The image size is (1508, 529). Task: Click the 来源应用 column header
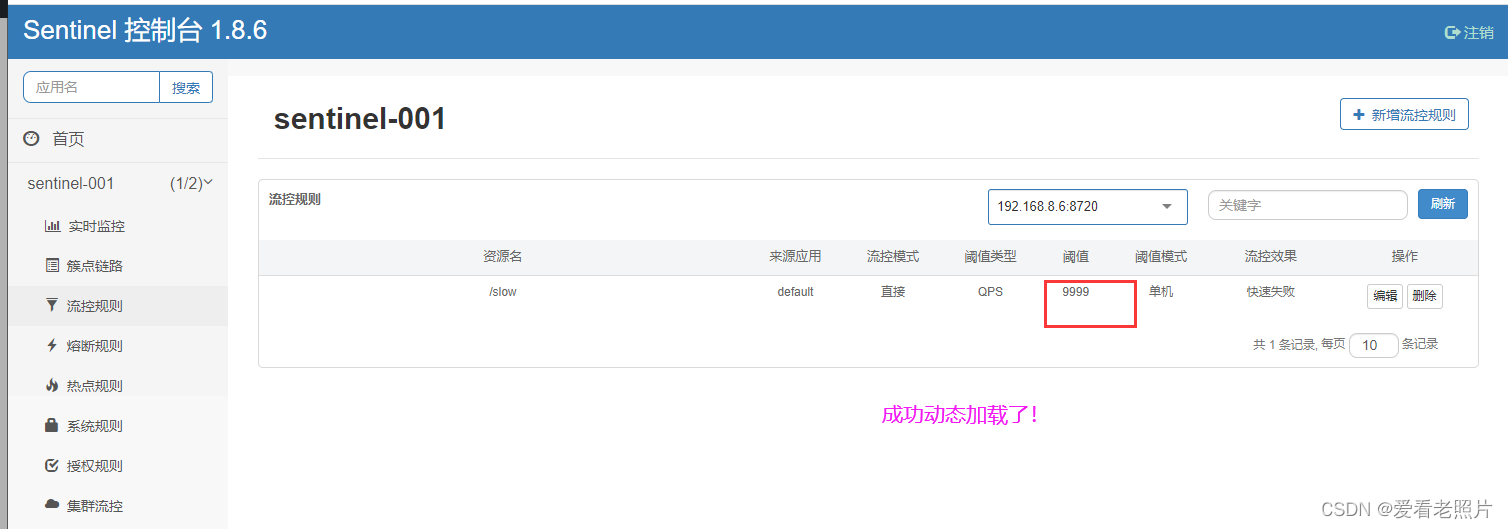[795, 257]
